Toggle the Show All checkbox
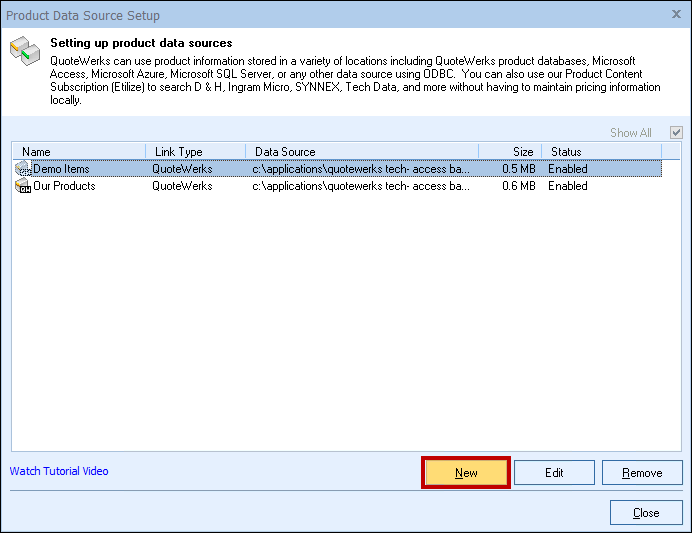The image size is (692, 533). coord(677,133)
